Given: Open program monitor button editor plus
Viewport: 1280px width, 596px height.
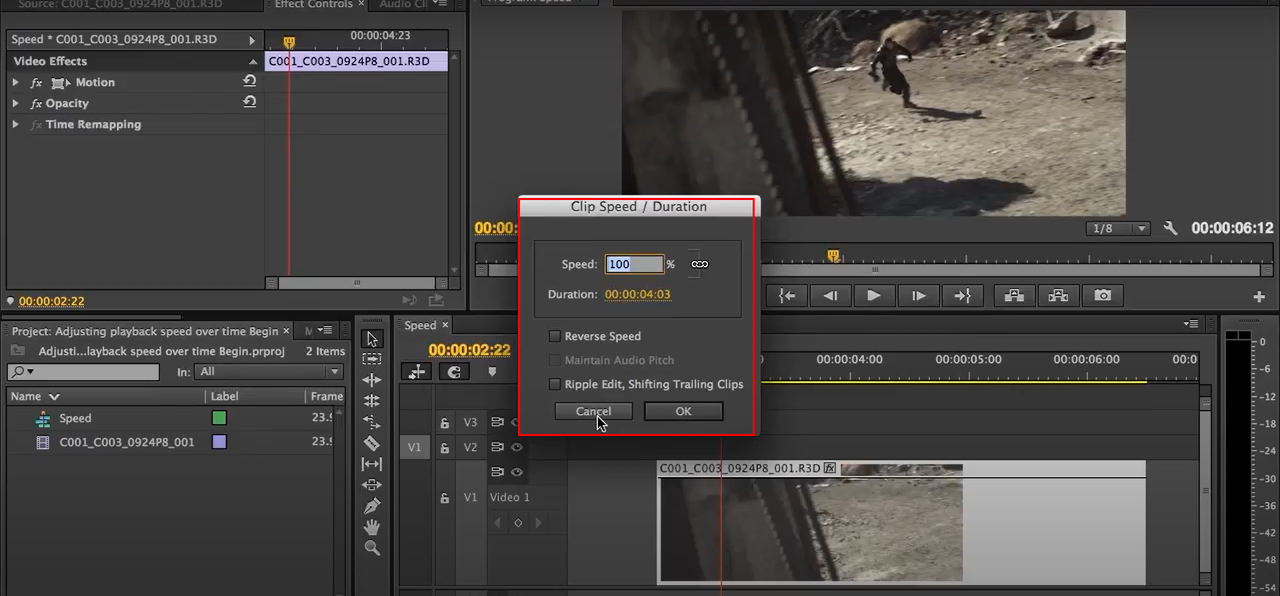Looking at the screenshot, I should (1260, 297).
